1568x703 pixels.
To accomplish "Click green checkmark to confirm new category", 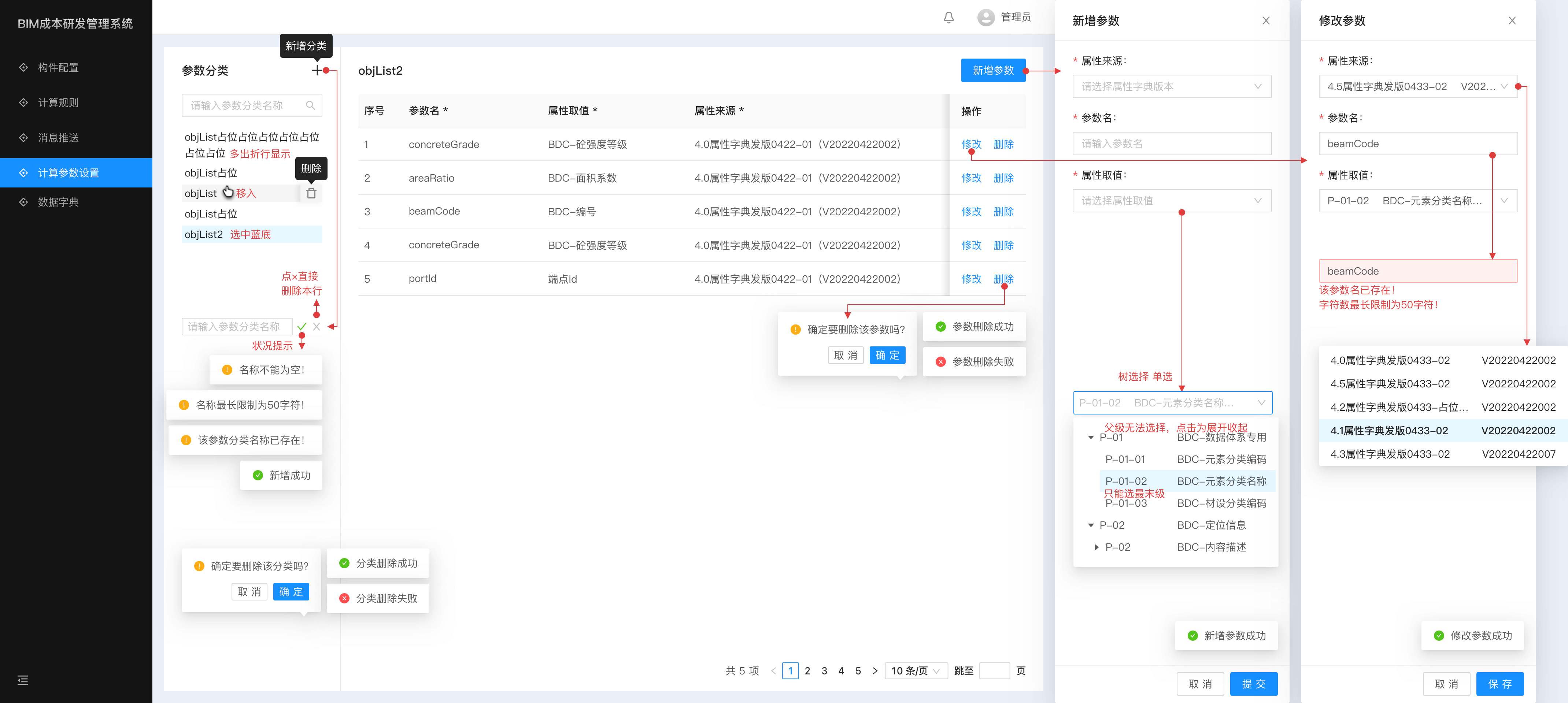I will (x=302, y=327).
